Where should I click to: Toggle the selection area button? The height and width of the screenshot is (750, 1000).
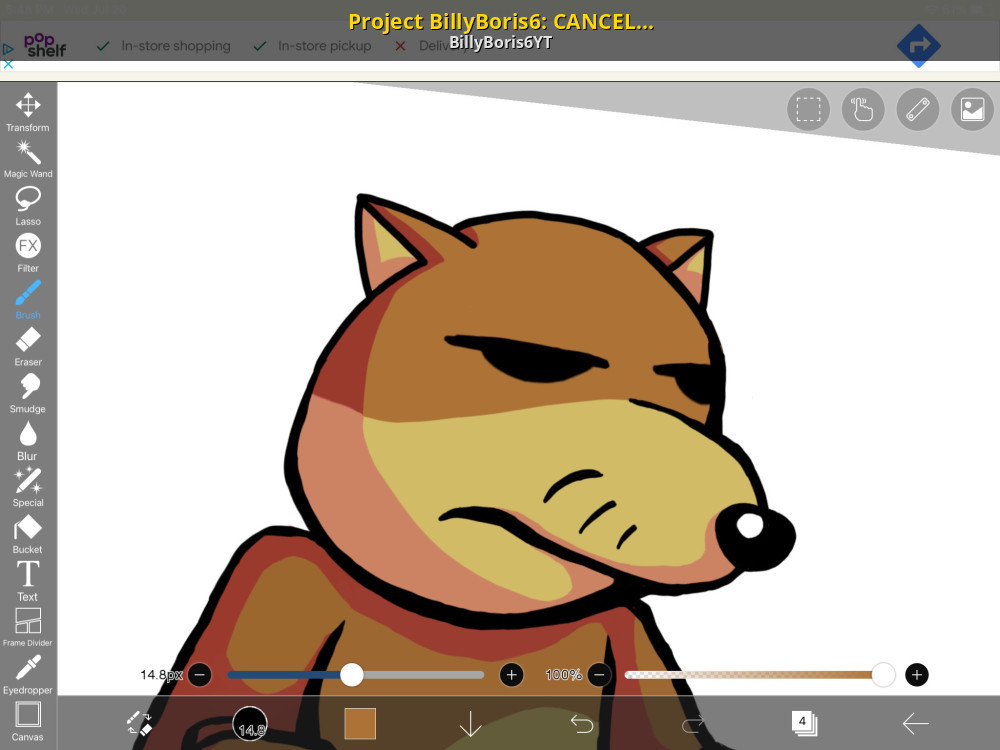pos(808,110)
